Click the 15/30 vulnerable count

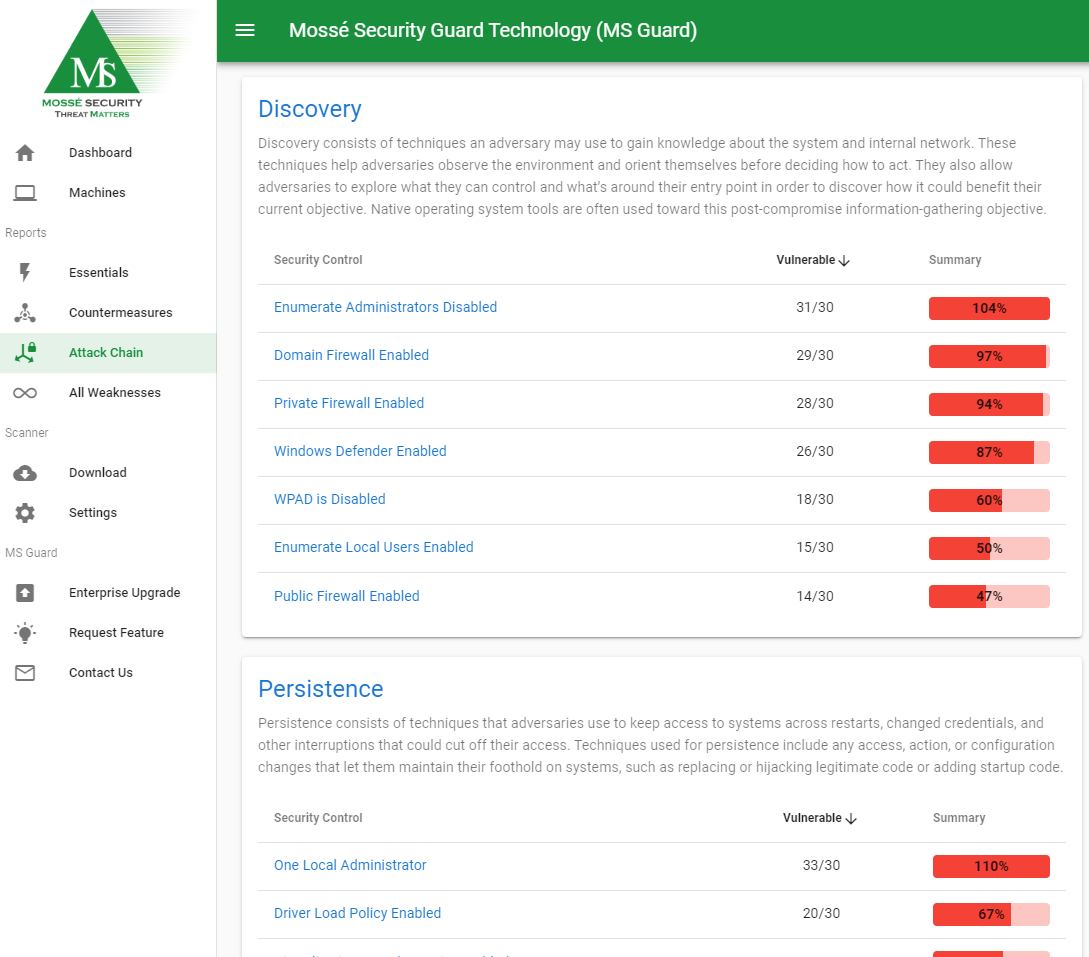(815, 547)
